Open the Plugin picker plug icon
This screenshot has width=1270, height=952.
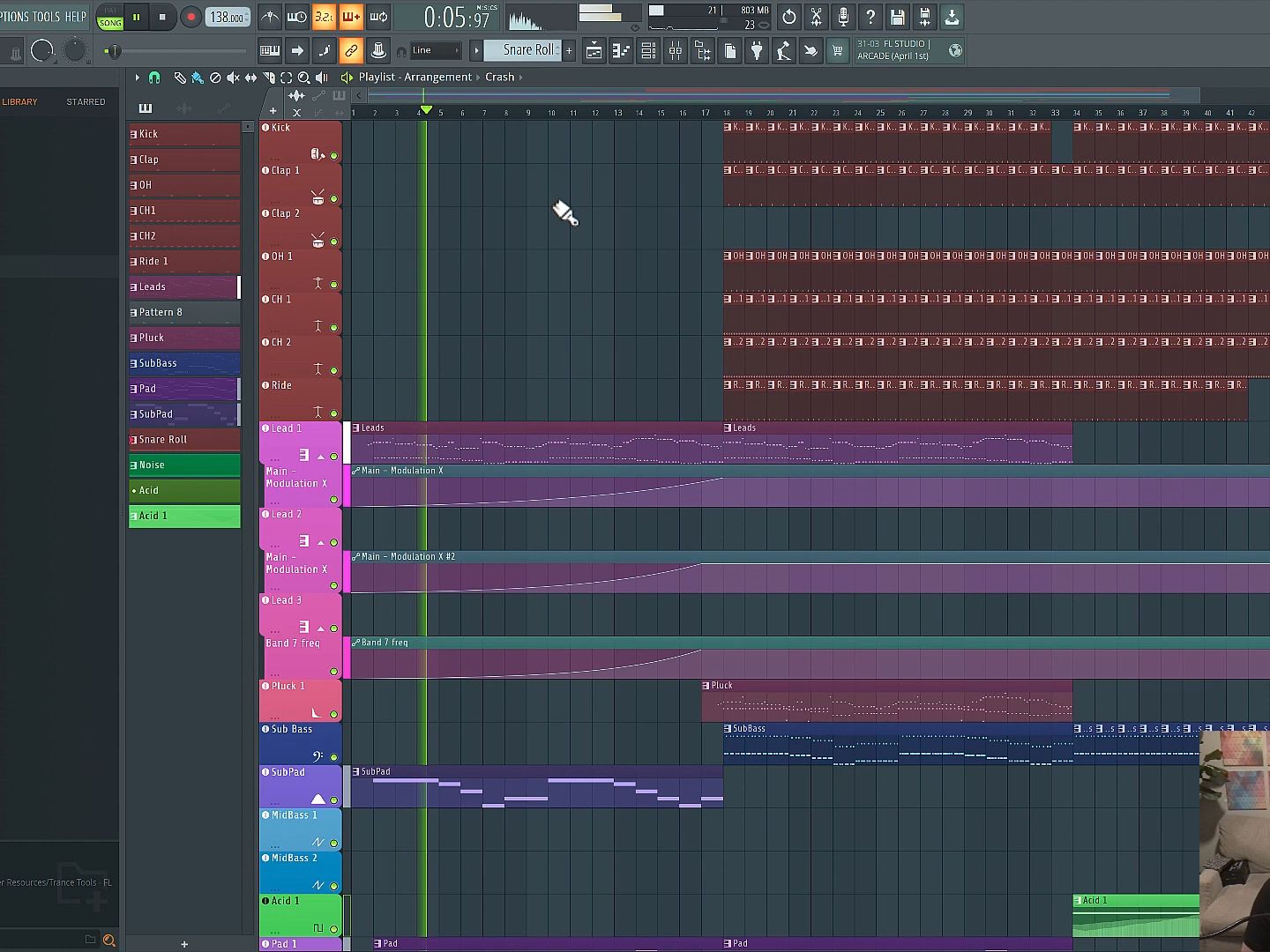pos(757,51)
